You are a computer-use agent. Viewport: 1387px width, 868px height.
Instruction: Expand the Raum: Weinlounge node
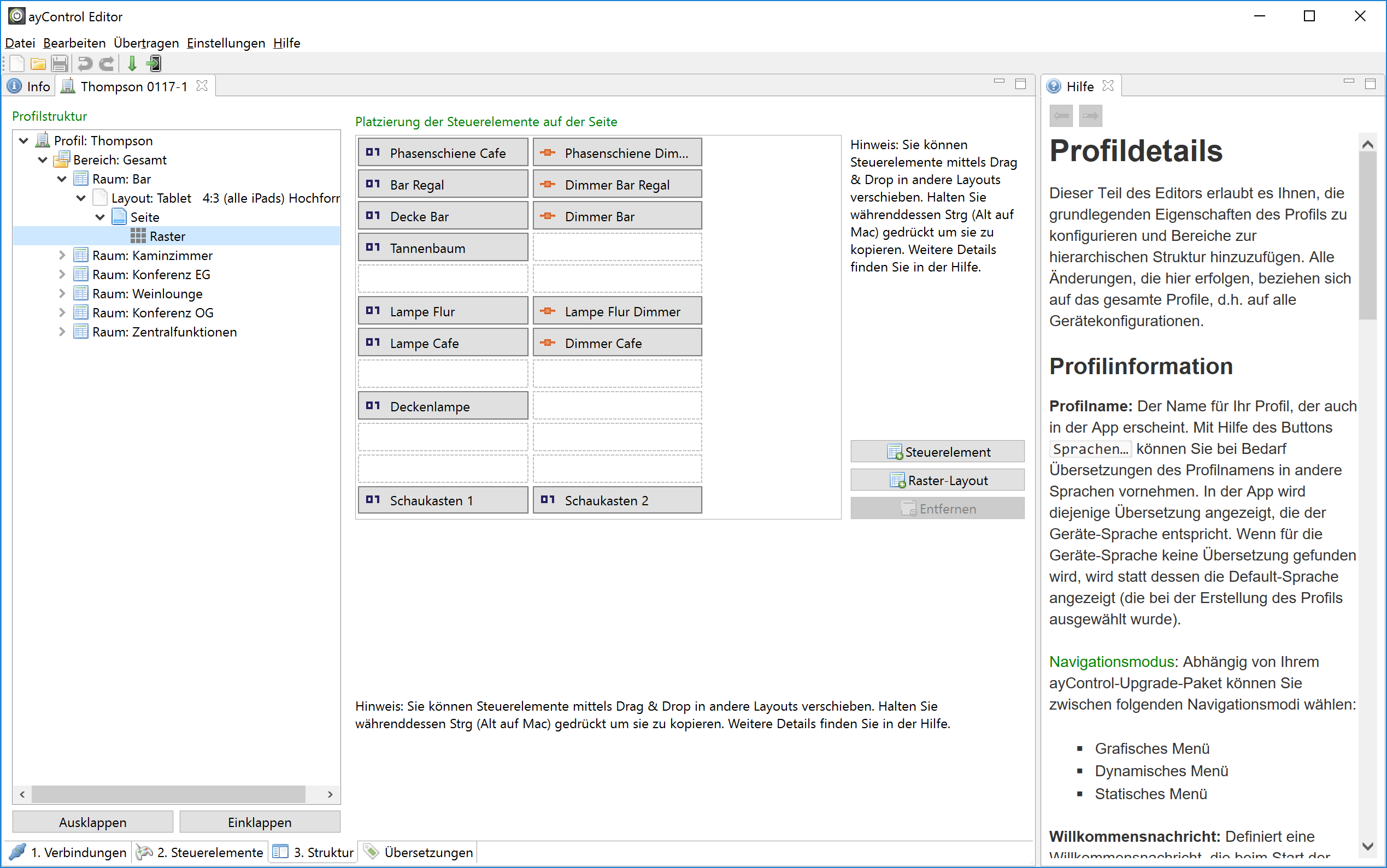(x=62, y=293)
